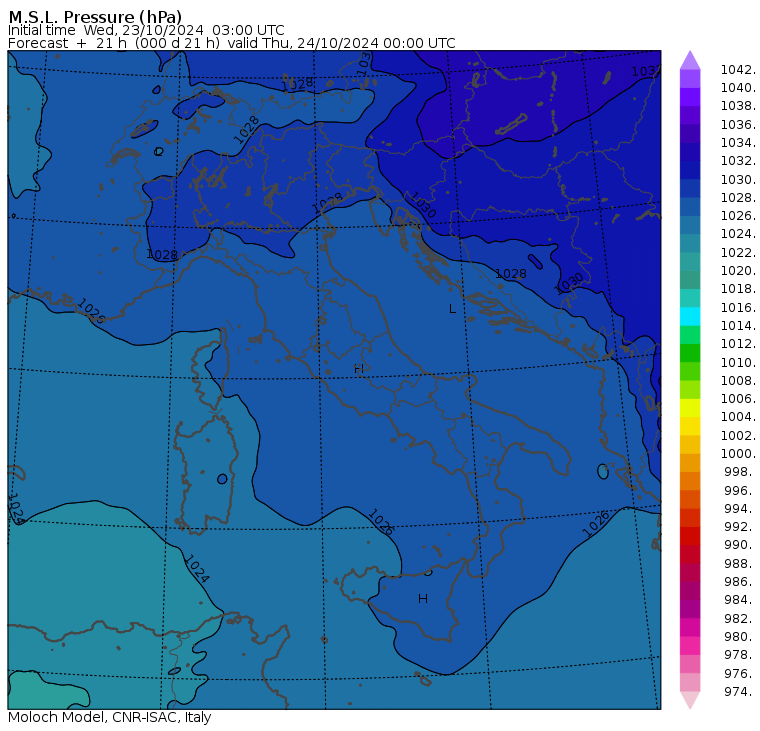Select the Initial time Wed, 23/10/2024 line
This screenshot has width=760, height=731.
[146, 30]
